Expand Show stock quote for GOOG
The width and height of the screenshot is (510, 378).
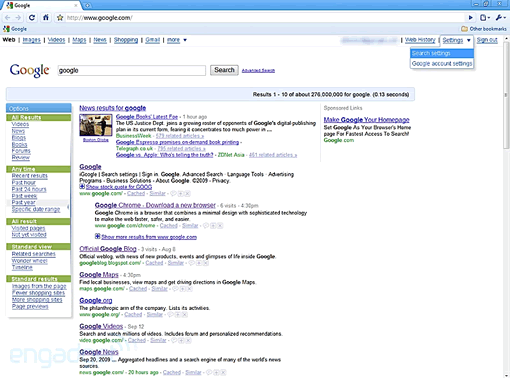pyautogui.click(x=116, y=187)
